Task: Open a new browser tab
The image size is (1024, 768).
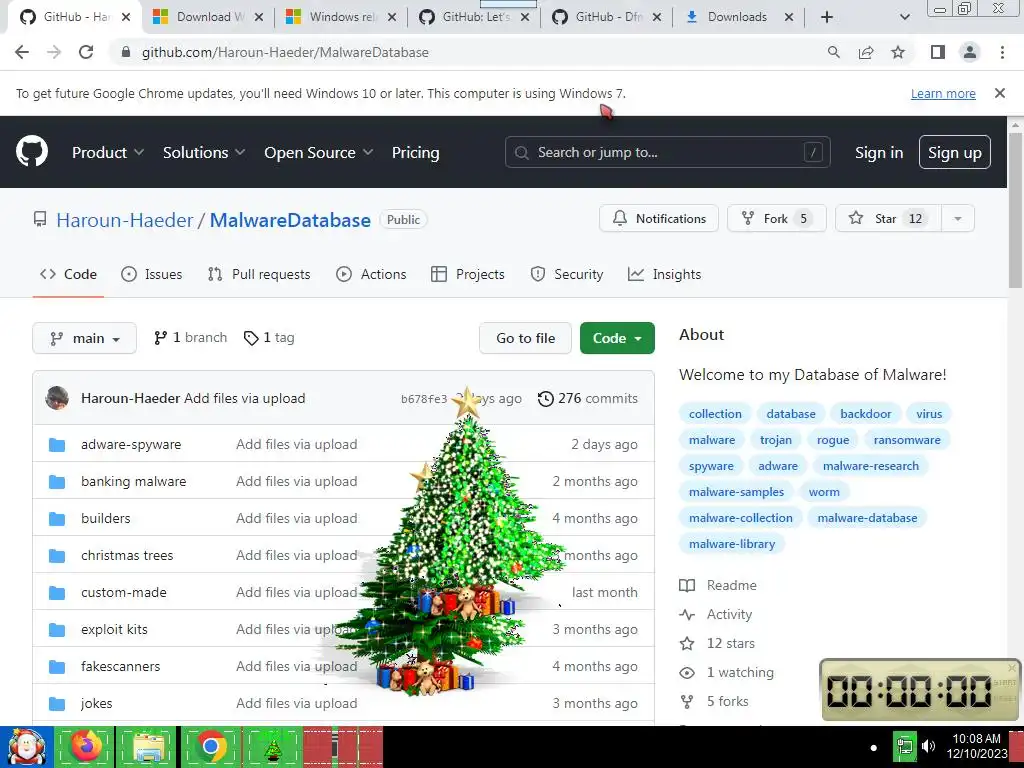Action: [827, 17]
